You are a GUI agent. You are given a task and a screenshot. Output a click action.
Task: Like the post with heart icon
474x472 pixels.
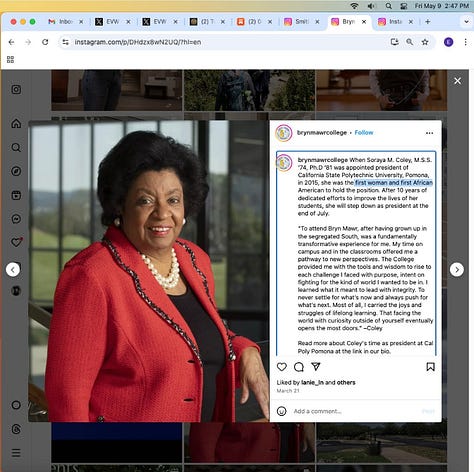[x=282, y=367]
